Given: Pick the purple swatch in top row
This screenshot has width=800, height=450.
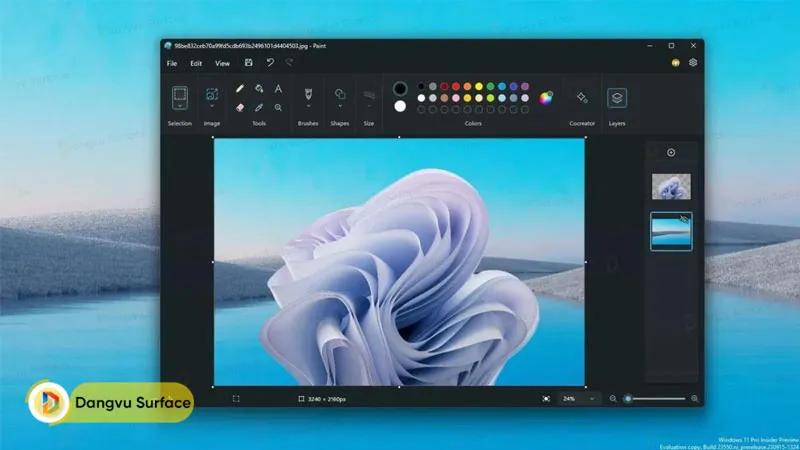Looking at the screenshot, I should point(525,86).
